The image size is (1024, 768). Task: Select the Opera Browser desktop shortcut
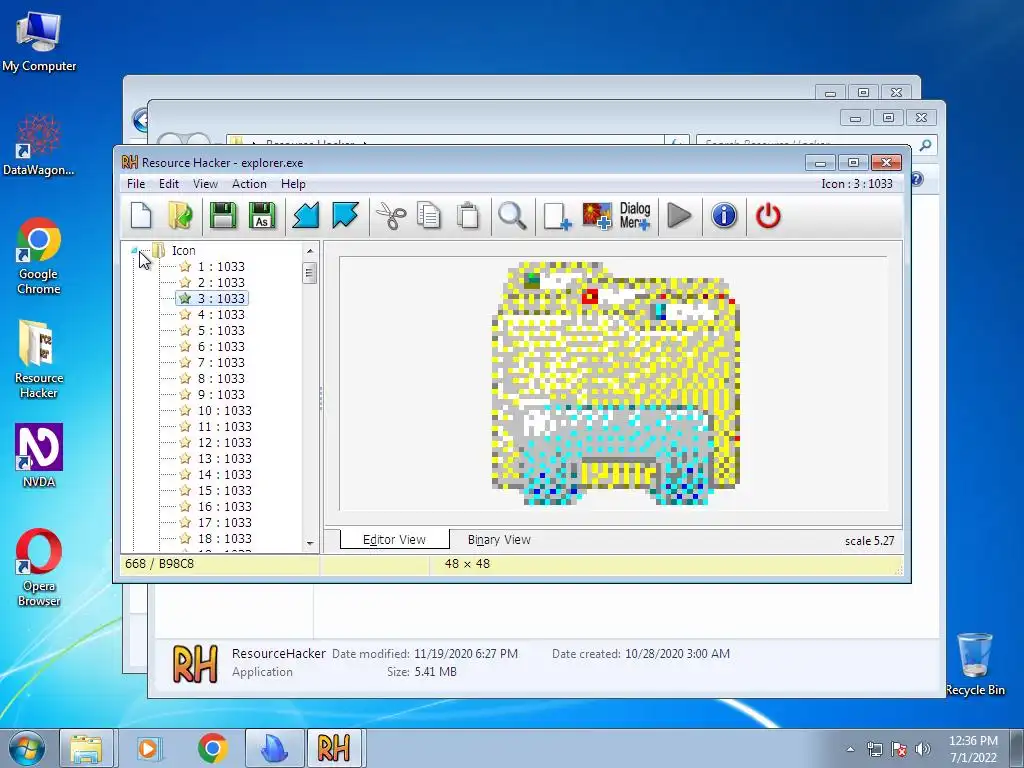39,568
